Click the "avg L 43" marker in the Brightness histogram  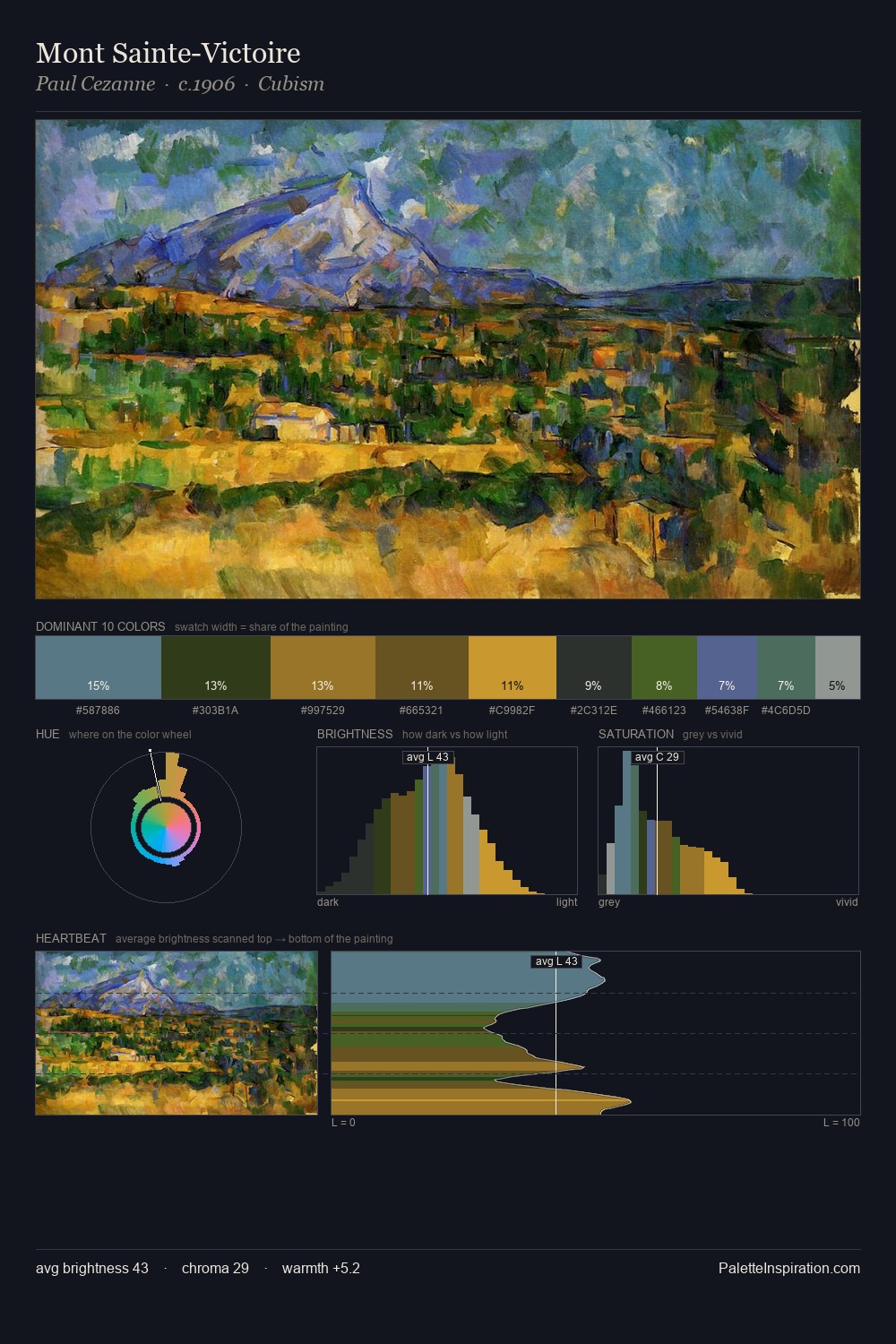tap(427, 757)
